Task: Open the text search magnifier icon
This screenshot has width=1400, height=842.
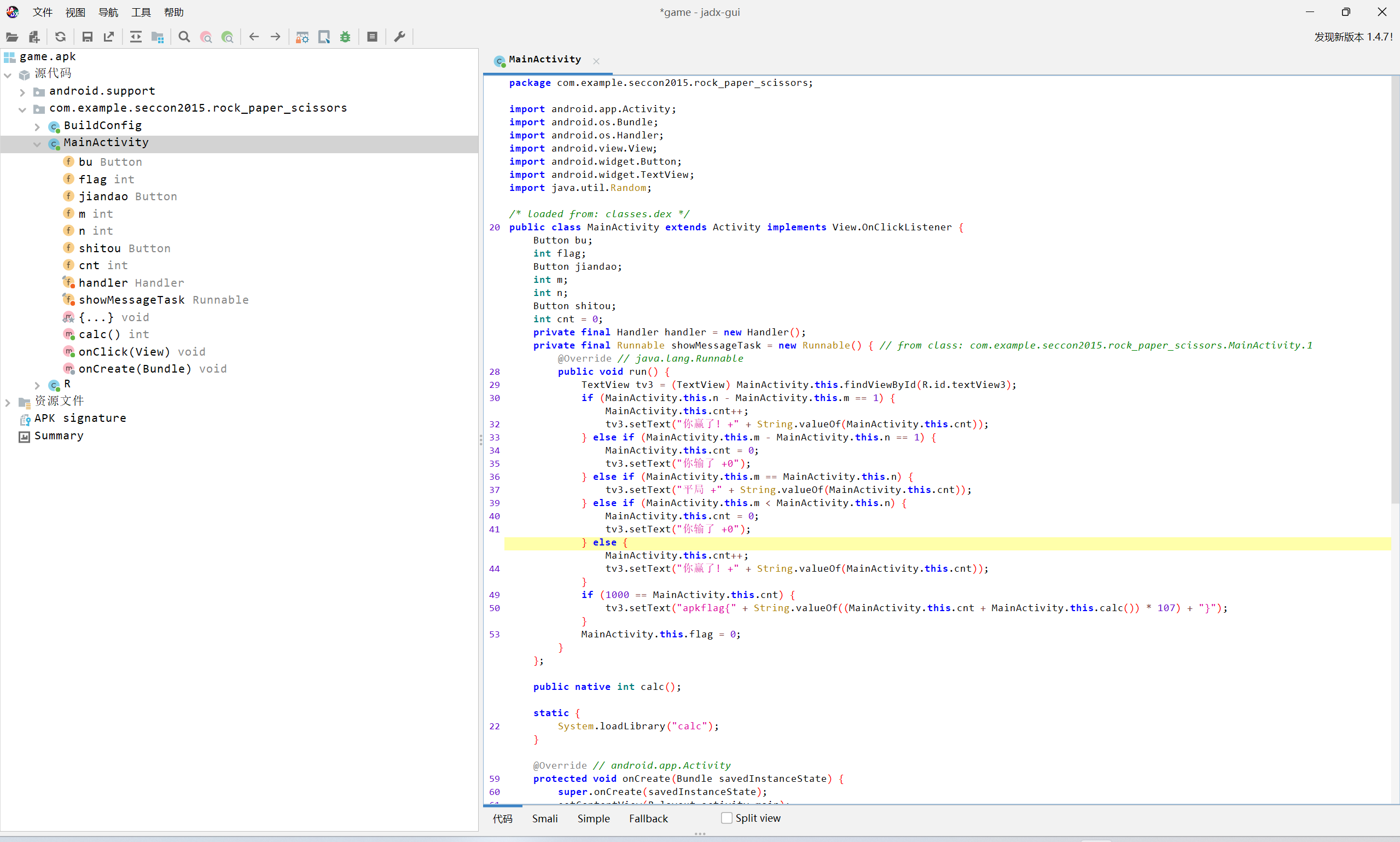Action: click(184, 37)
